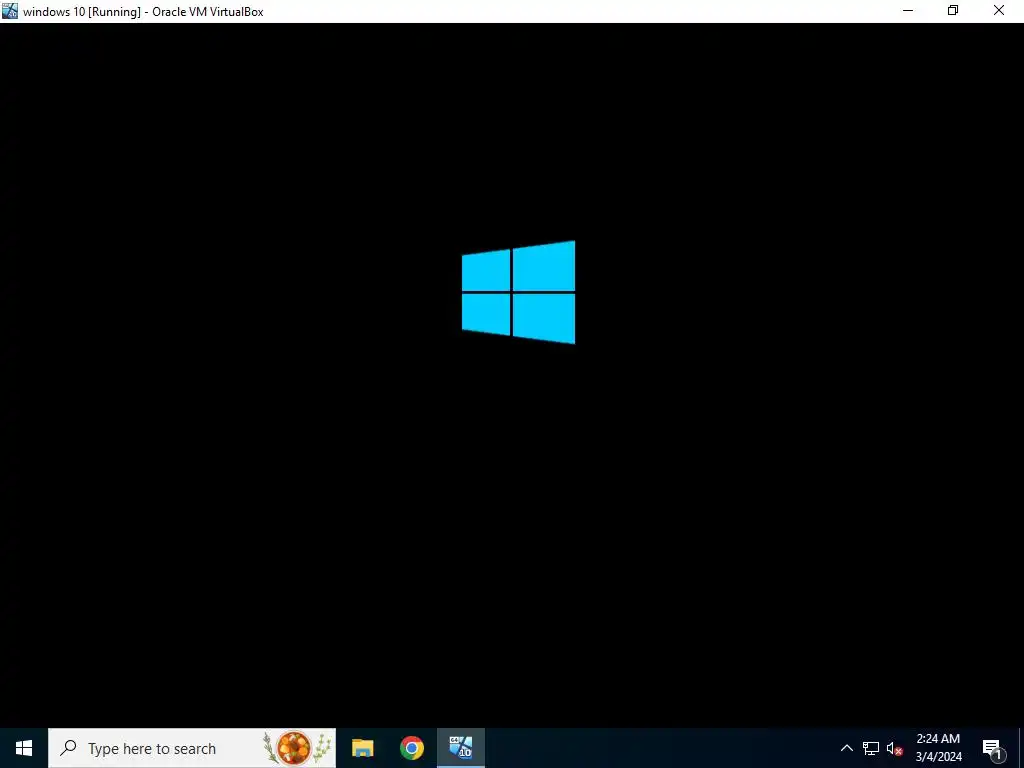This screenshot has width=1024, height=768.
Task: Click the VirtualBox title bar app icon
Action: tap(10, 11)
